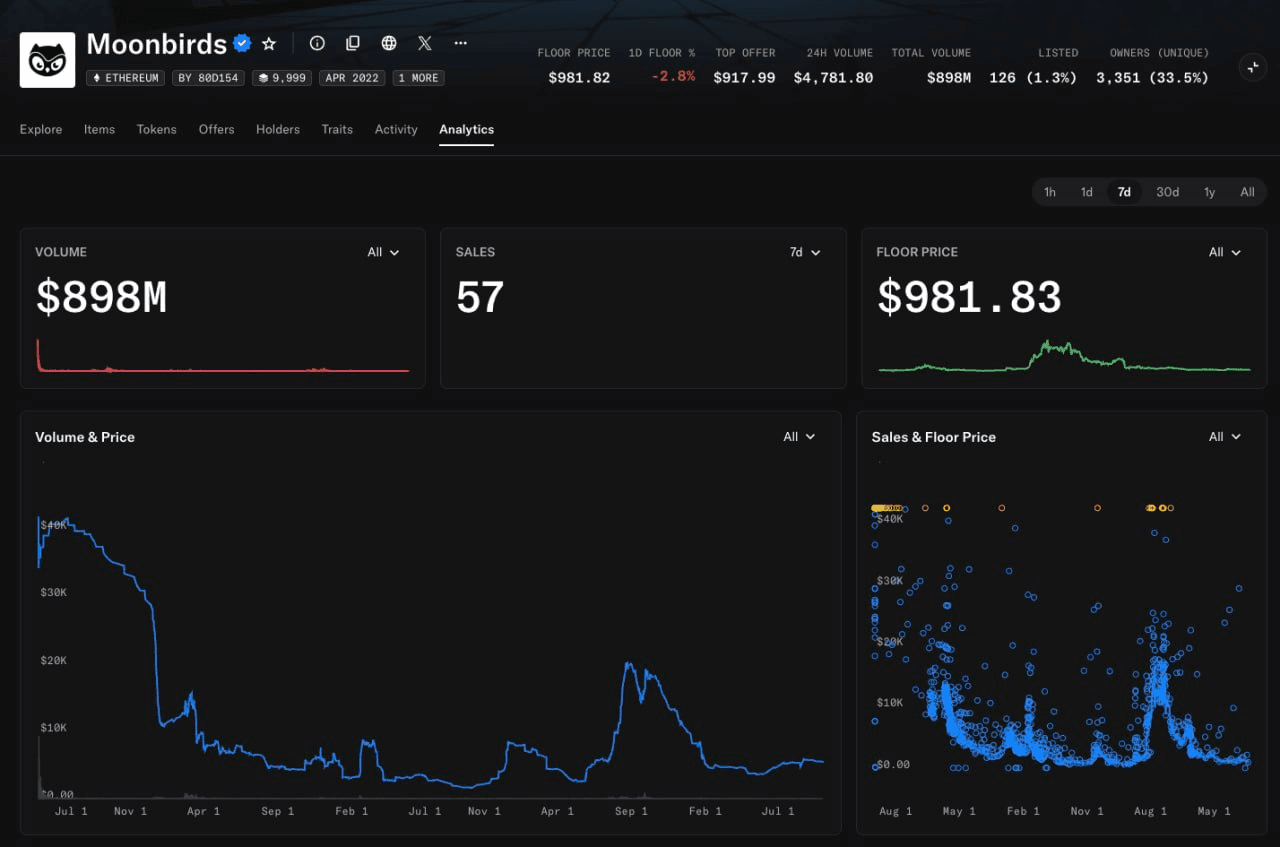Click the APR 2022 date chip
1280x847 pixels.
(x=352, y=78)
